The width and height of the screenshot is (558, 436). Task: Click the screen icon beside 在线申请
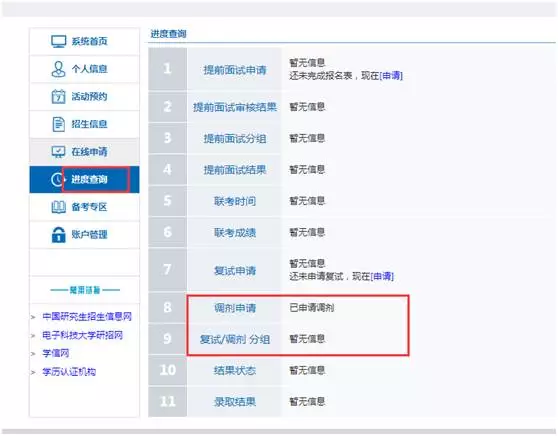pyautogui.click(x=58, y=152)
